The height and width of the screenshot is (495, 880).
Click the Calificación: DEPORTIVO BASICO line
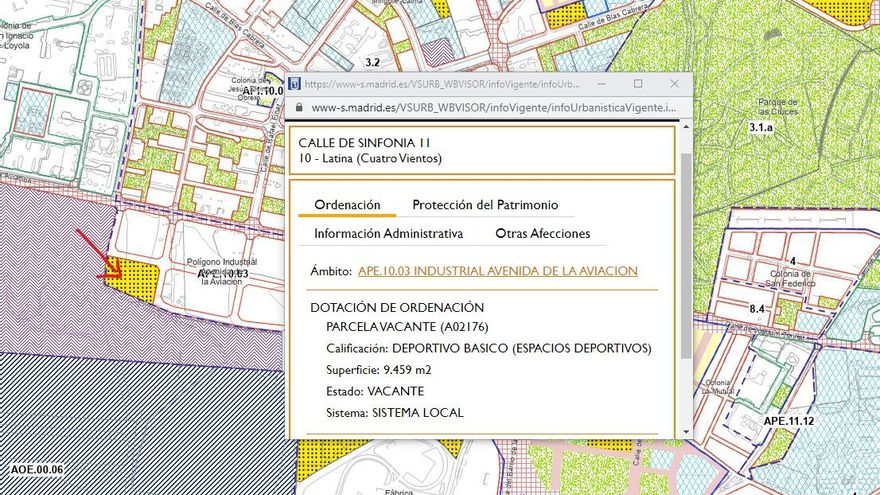pyautogui.click(x=489, y=349)
